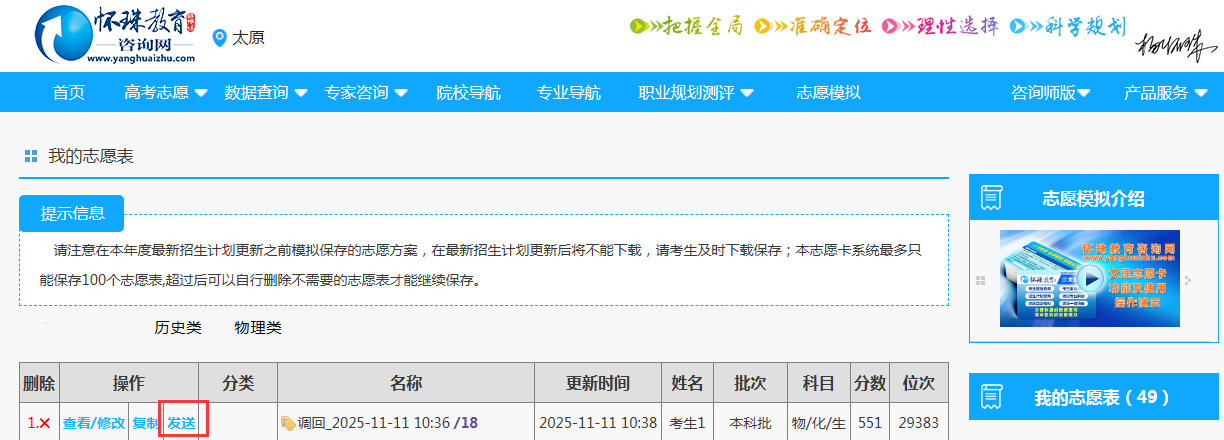Viewport: 1224px width, 440px height.
Task: Expand the 高考志愿 dropdown menu
Action: [x=166, y=93]
